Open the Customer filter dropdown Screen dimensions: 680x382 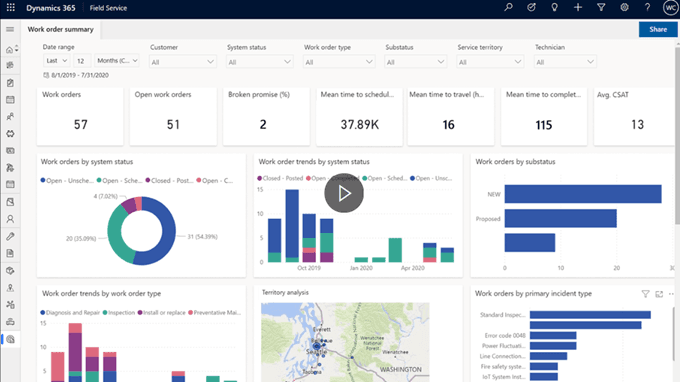[x=183, y=62]
